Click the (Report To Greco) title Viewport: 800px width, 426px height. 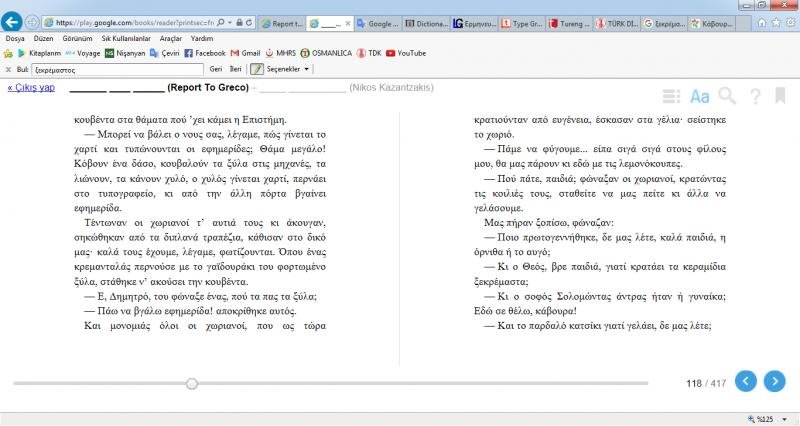click(x=208, y=87)
